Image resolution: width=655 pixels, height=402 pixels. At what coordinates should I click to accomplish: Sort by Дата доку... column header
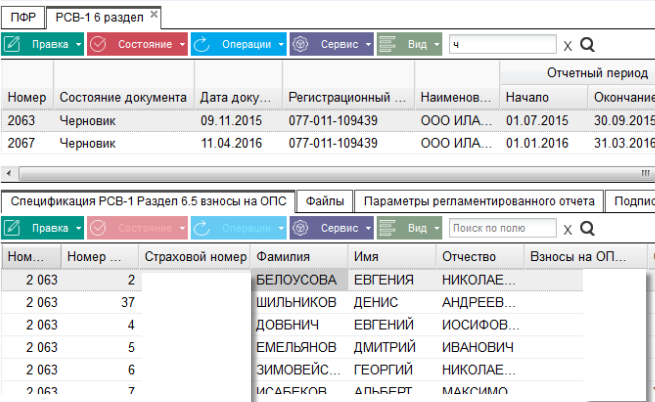point(238,97)
